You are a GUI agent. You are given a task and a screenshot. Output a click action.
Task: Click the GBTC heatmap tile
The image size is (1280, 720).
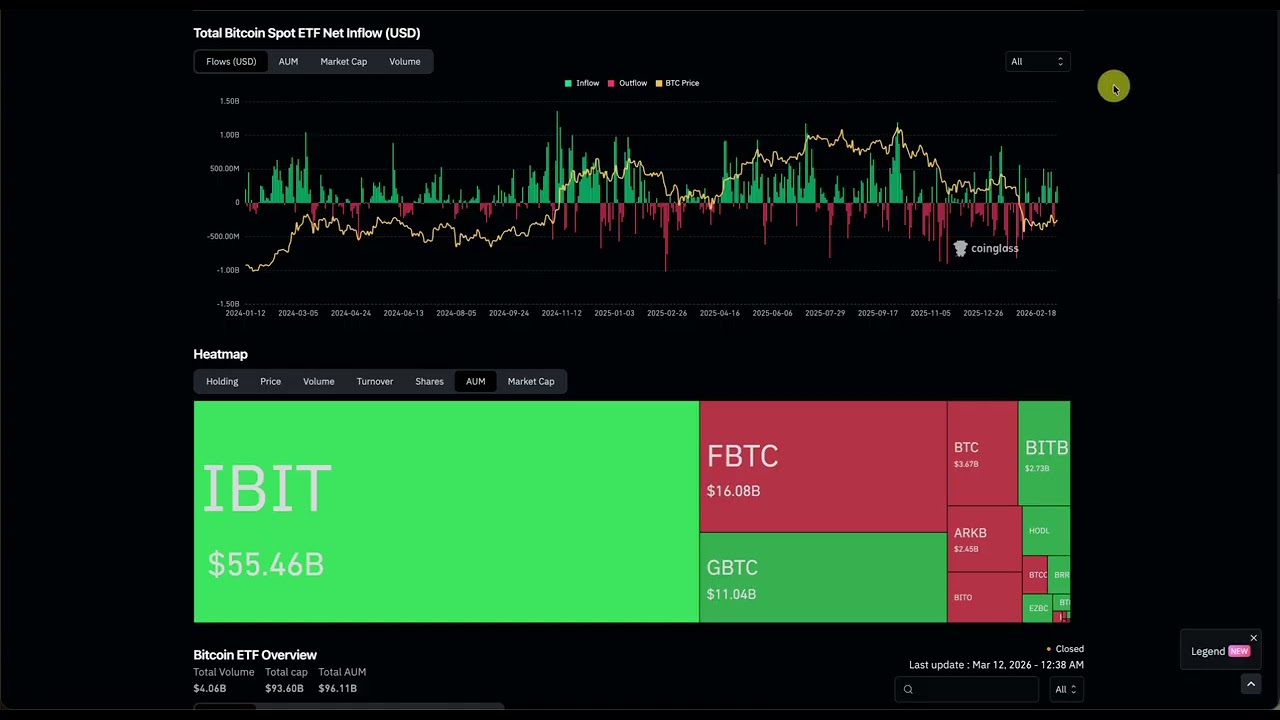coord(823,578)
